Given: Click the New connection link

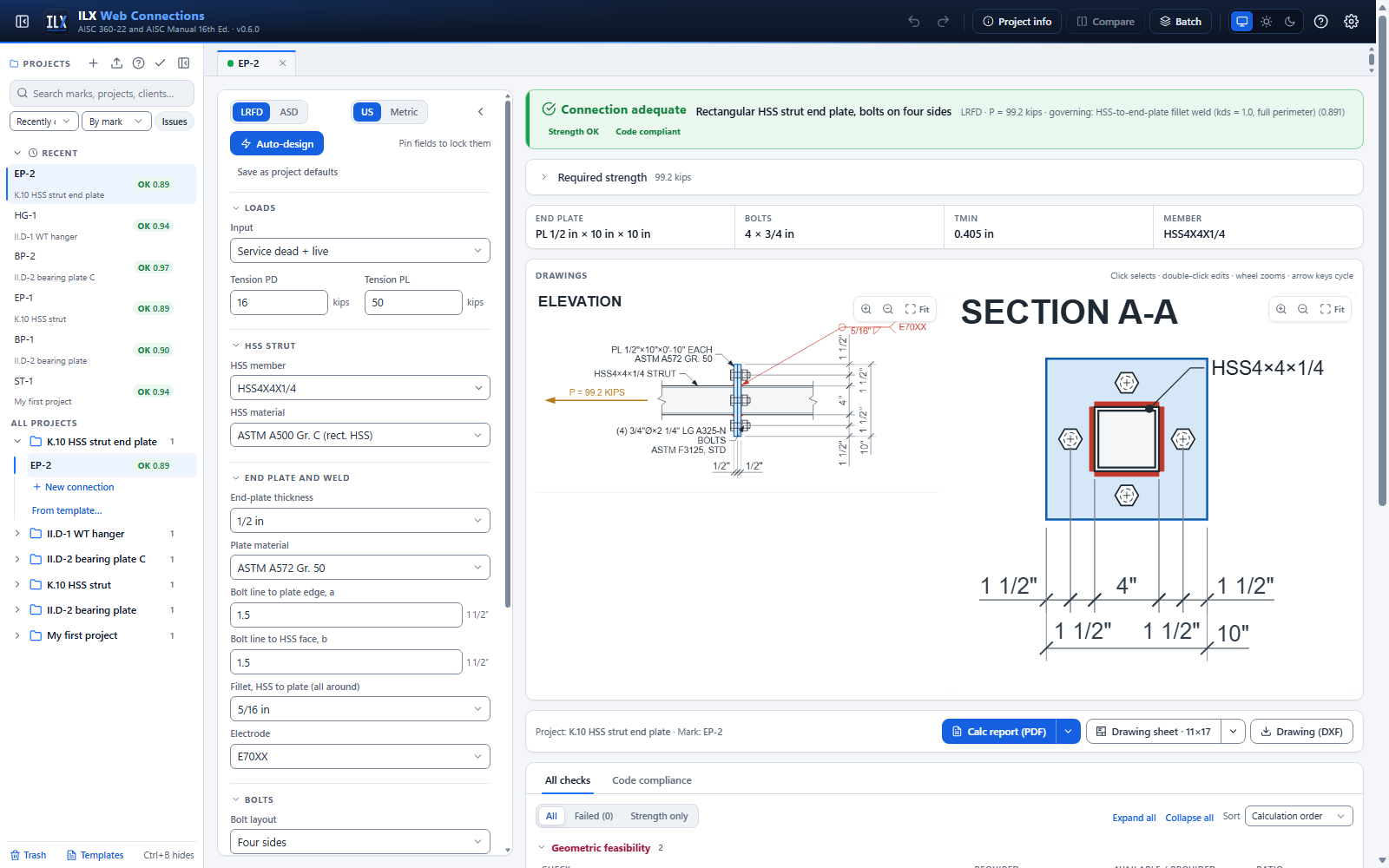Looking at the screenshot, I should tap(79, 487).
